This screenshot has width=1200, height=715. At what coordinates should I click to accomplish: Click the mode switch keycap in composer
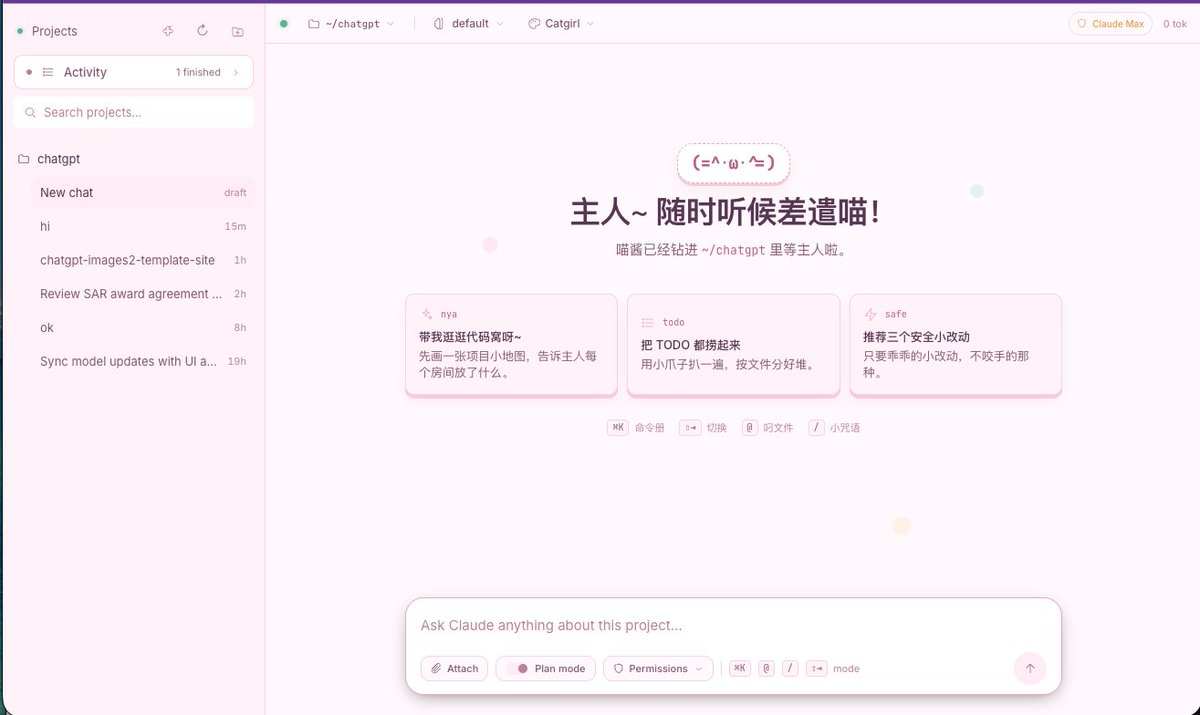(x=817, y=668)
